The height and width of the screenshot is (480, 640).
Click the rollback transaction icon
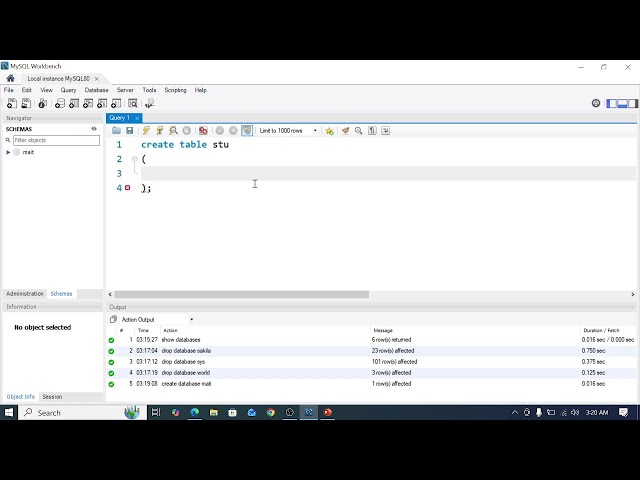(233, 131)
